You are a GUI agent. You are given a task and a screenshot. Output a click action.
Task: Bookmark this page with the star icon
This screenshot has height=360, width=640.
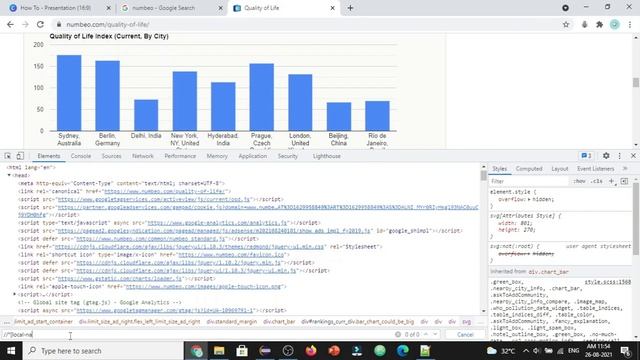tap(566, 24)
